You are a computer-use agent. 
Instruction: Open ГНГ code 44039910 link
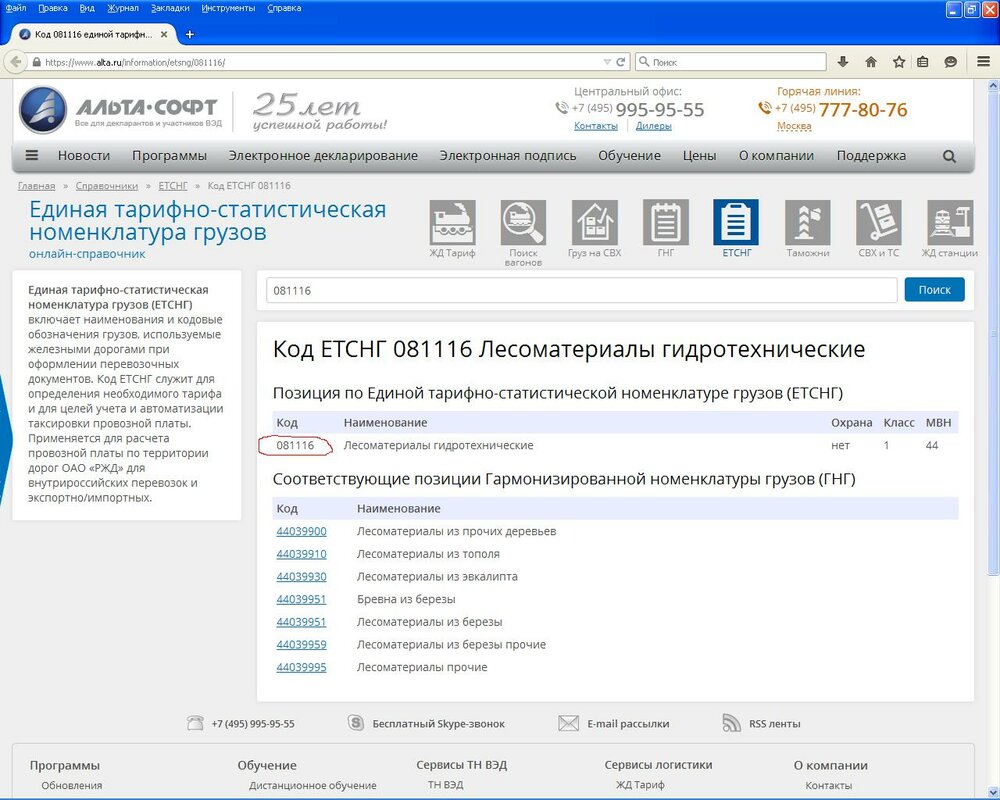[301, 554]
